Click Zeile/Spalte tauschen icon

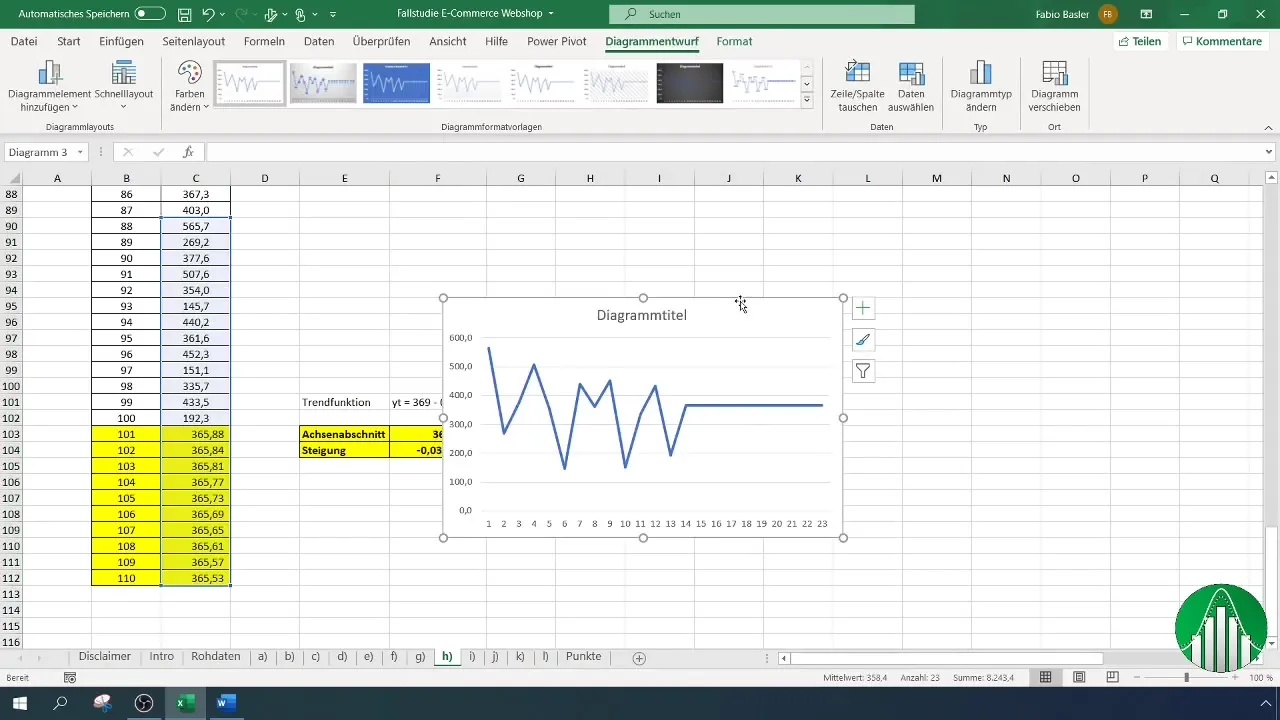858,74
